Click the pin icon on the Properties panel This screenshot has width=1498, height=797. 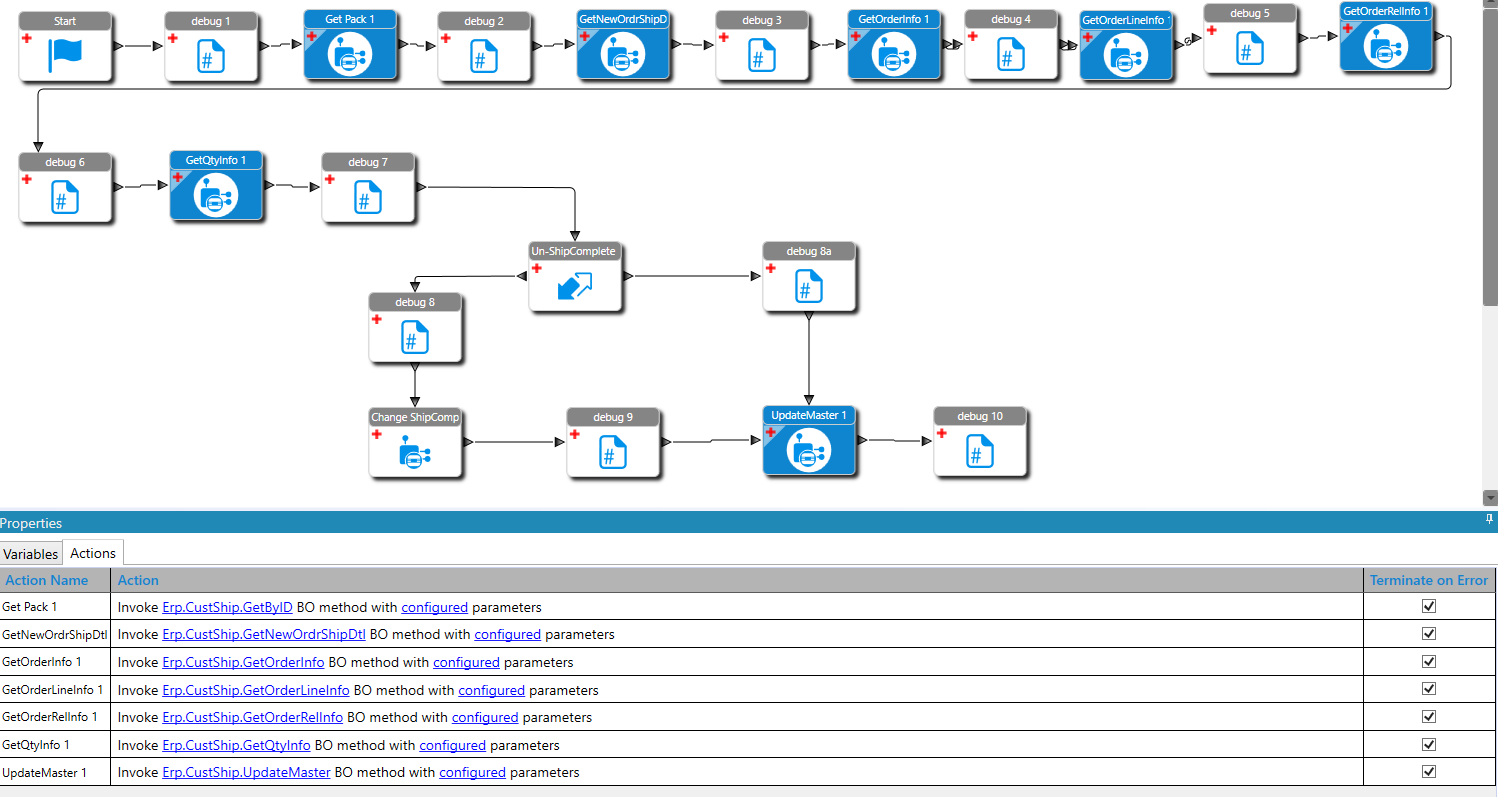coord(1488,520)
